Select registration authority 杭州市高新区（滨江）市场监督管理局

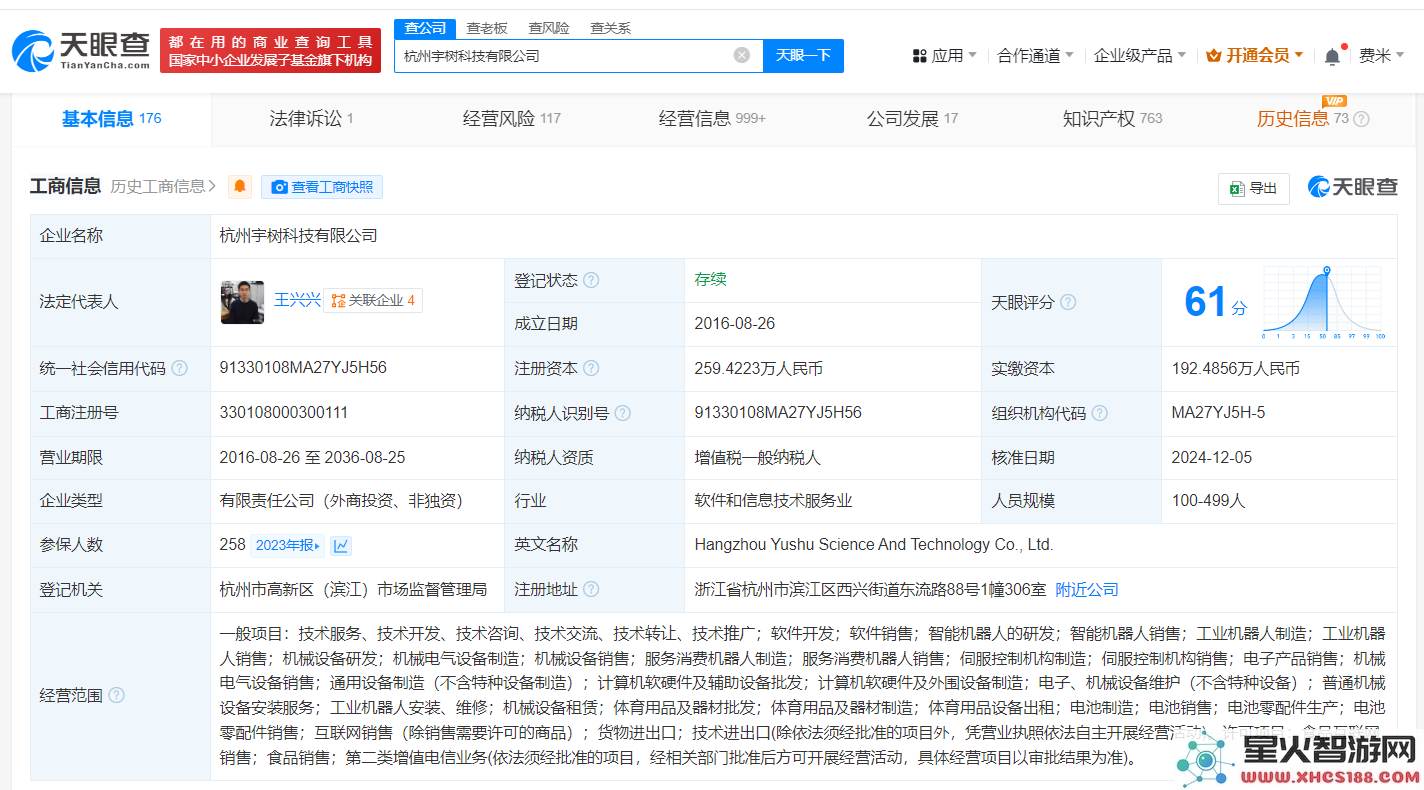coord(353,590)
